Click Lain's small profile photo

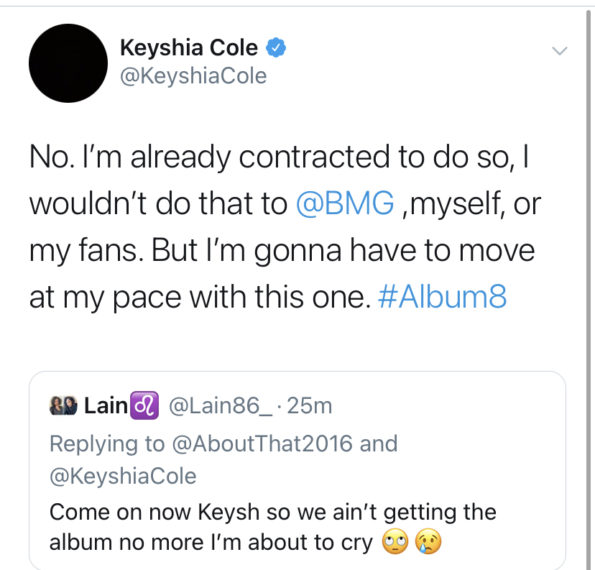coord(63,406)
